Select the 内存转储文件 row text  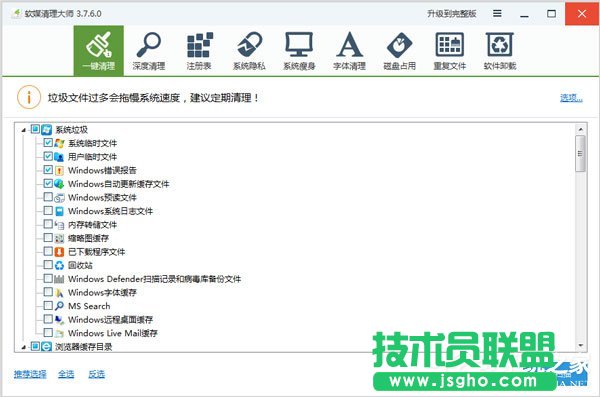pos(92,225)
